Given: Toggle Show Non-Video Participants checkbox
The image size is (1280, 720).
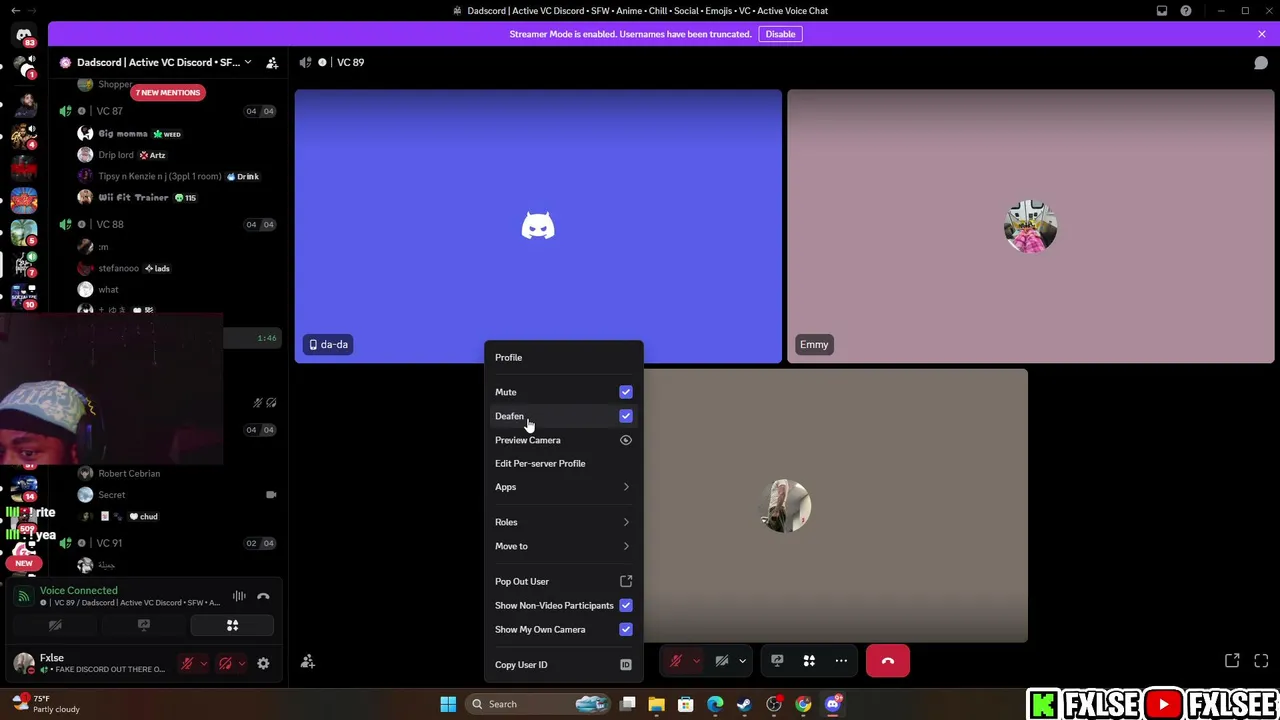Looking at the screenshot, I should (626, 605).
